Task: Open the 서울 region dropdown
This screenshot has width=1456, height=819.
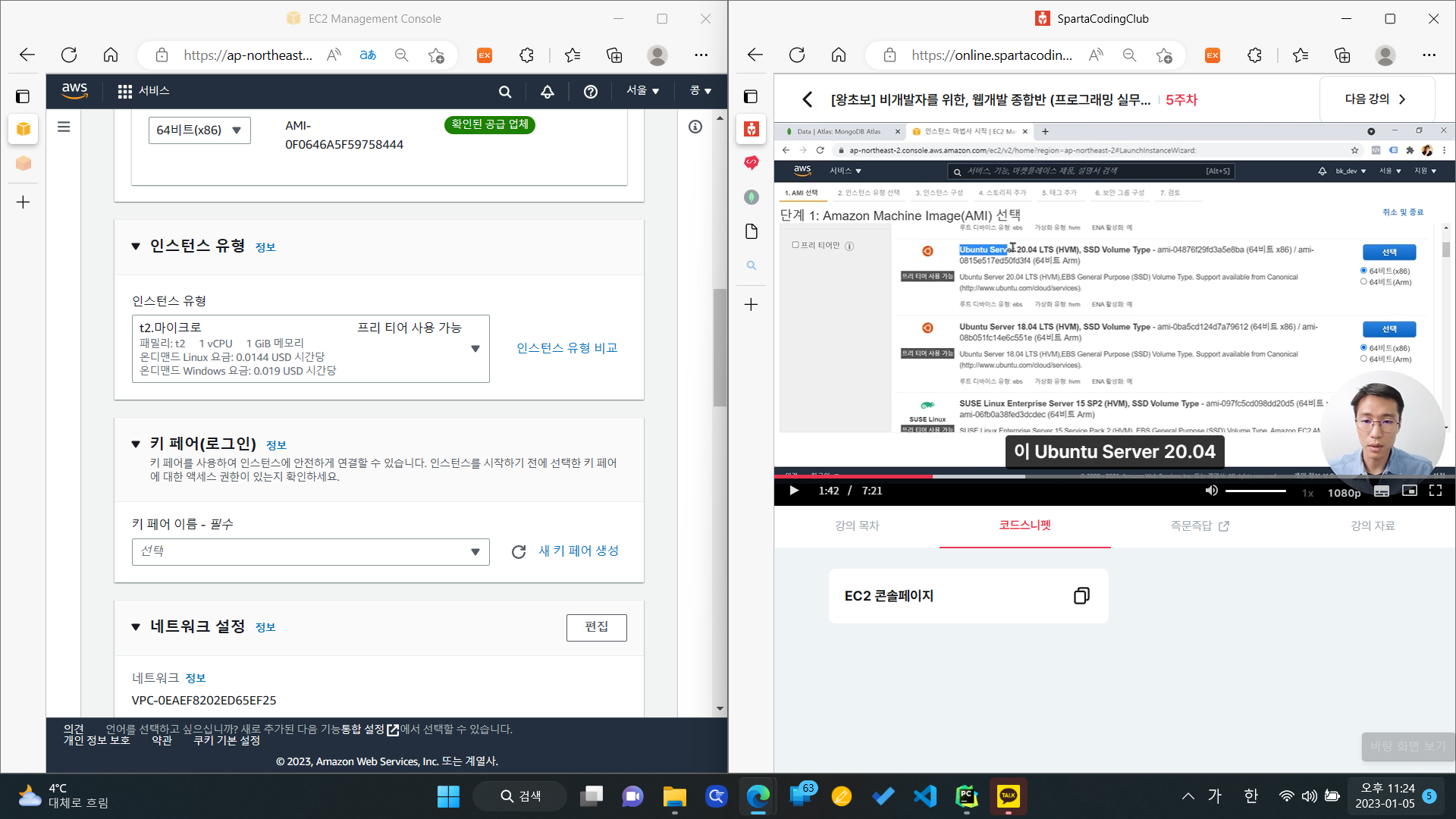Action: [x=642, y=91]
